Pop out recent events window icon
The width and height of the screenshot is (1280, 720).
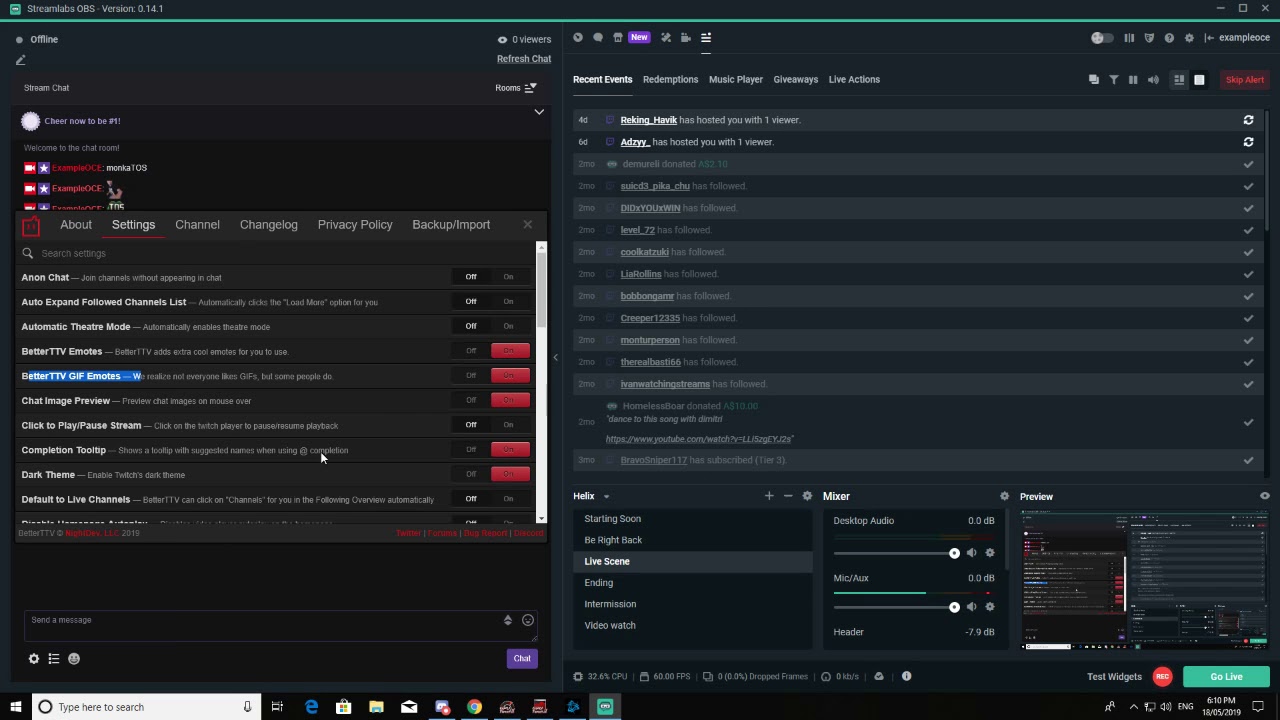pyautogui.click(x=1093, y=80)
